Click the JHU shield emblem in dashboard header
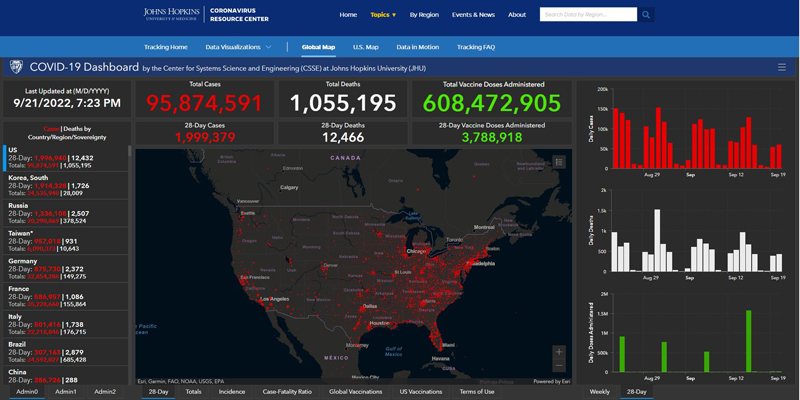Viewport: 800px width, 400px height. pyautogui.click(x=16, y=67)
